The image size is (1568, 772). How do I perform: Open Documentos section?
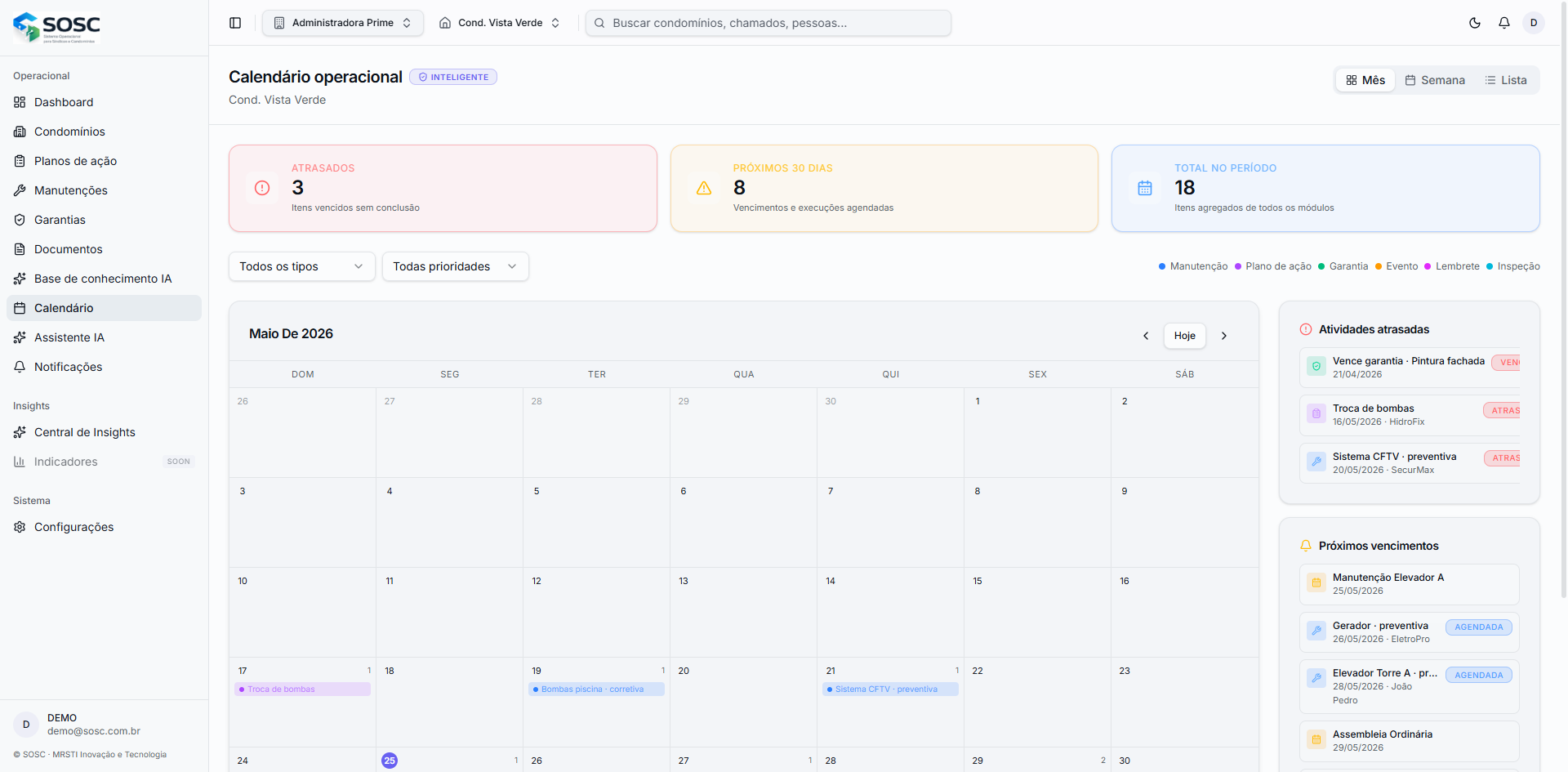click(x=104, y=249)
